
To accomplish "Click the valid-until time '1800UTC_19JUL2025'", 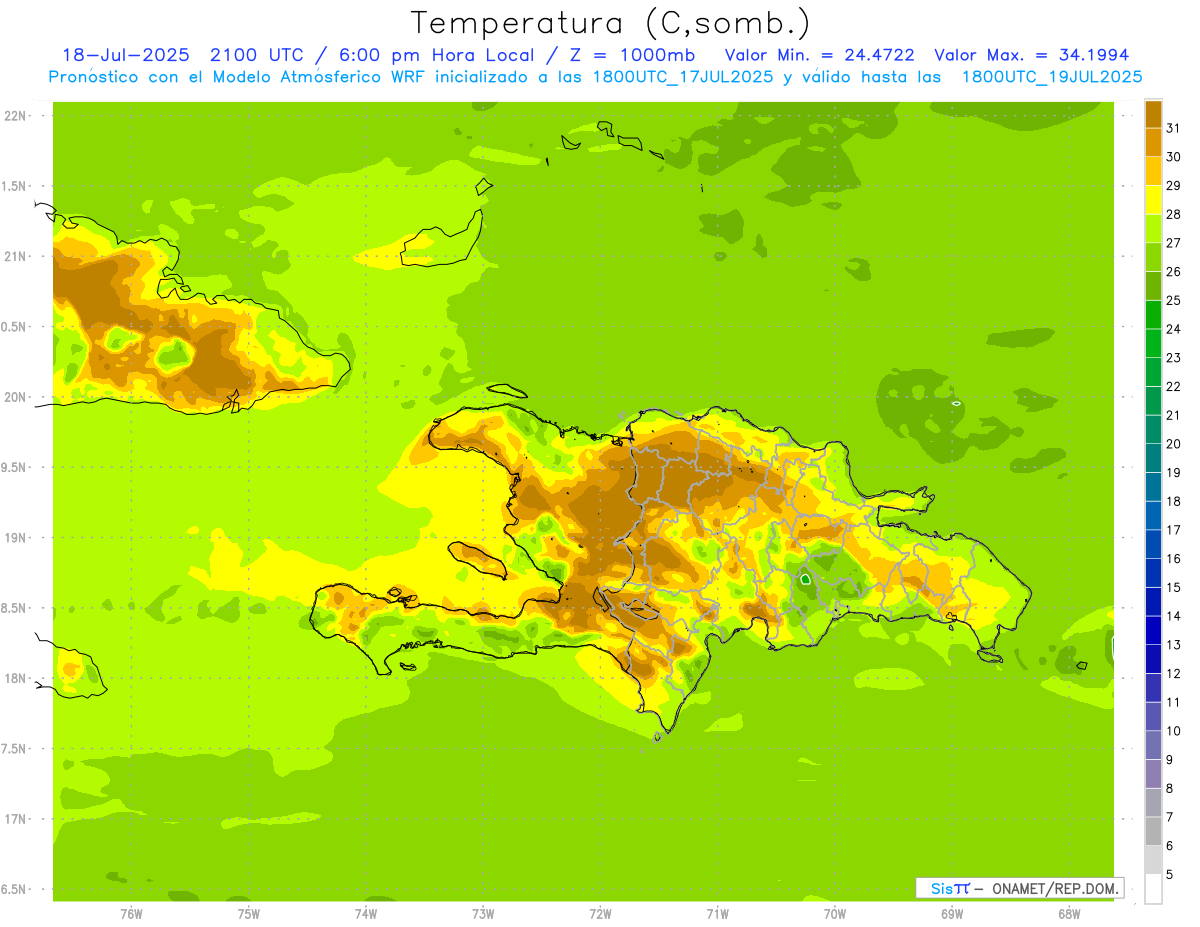I will click(x=1052, y=77).
